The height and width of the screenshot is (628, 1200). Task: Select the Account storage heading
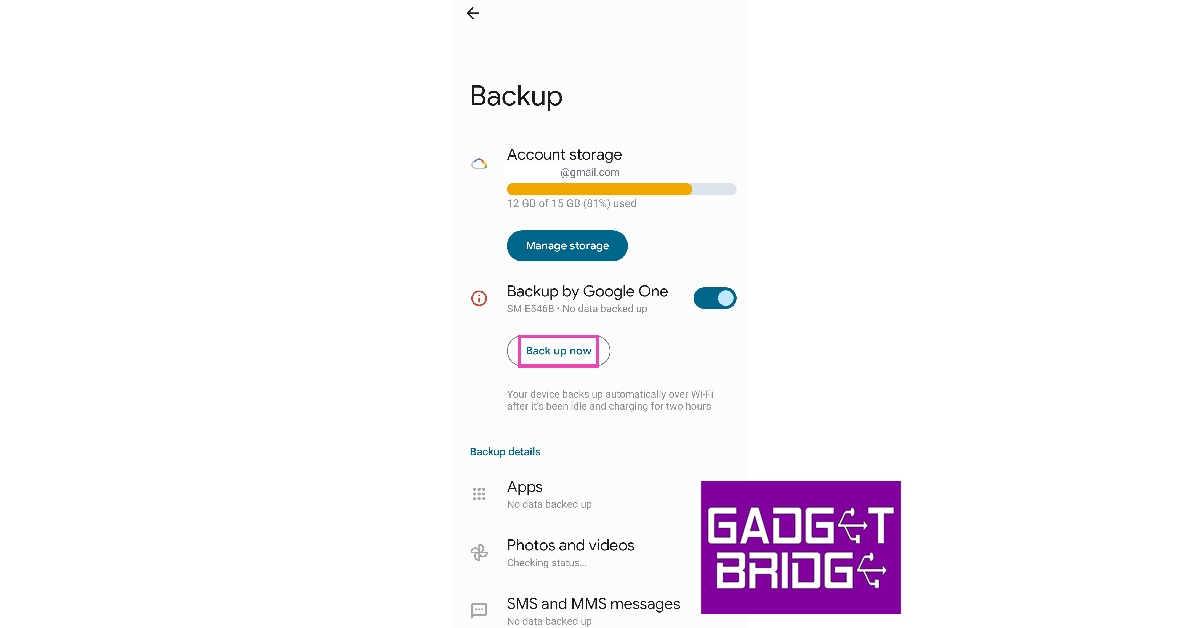(x=564, y=155)
